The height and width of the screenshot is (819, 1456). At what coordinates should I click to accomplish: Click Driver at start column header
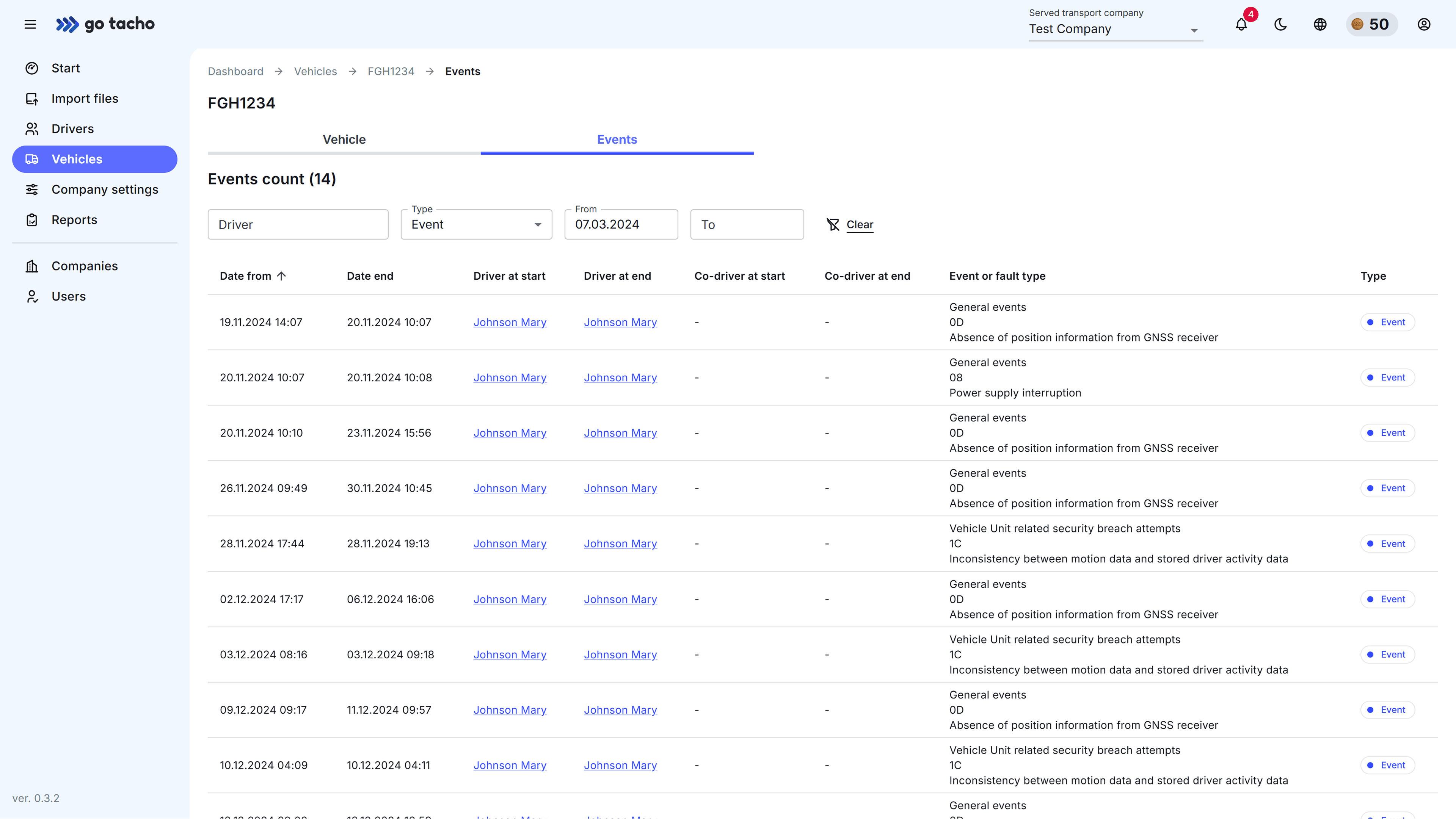coord(509,276)
